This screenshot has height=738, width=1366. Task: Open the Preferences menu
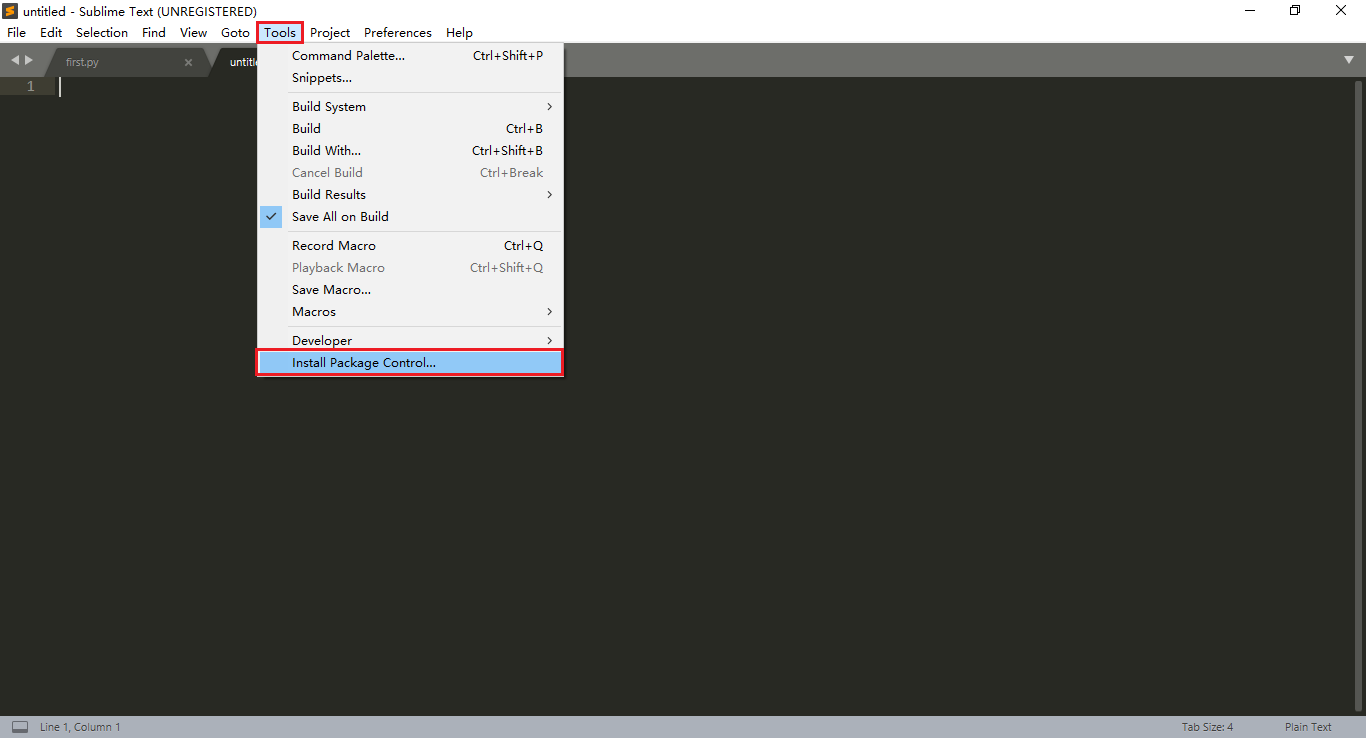397,32
